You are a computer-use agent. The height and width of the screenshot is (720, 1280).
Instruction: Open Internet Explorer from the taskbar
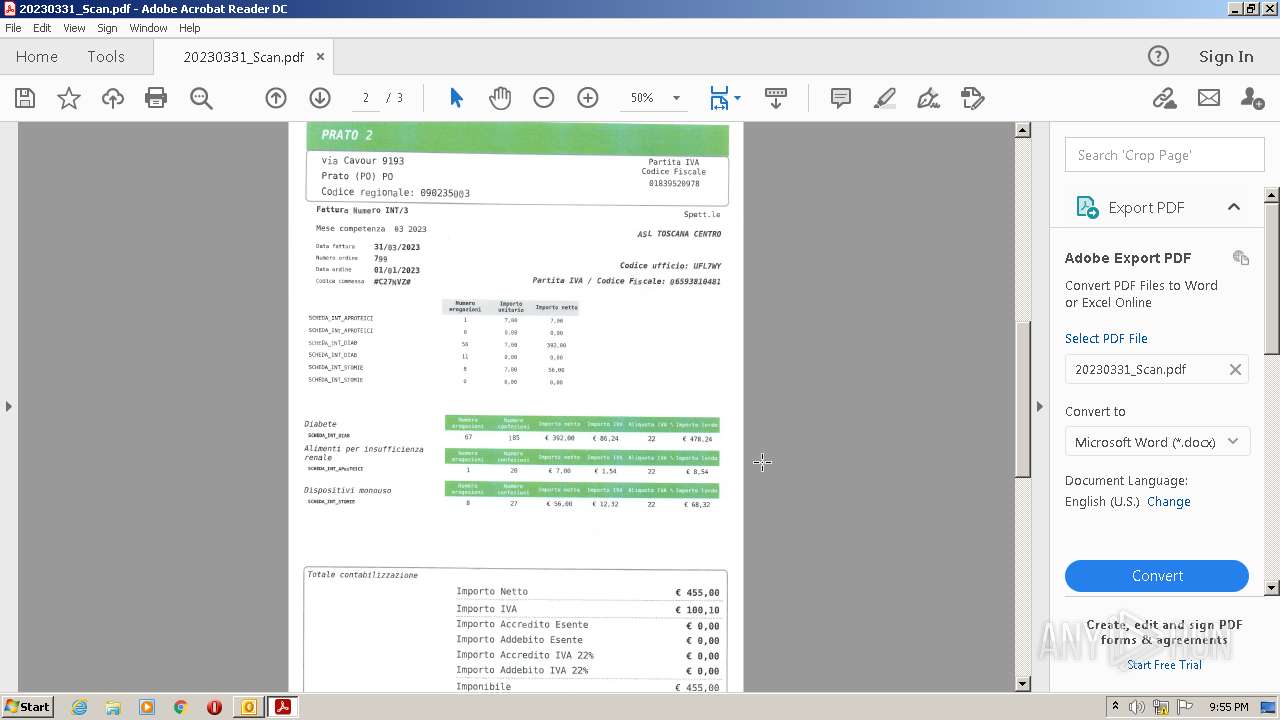[x=79, y=707]
